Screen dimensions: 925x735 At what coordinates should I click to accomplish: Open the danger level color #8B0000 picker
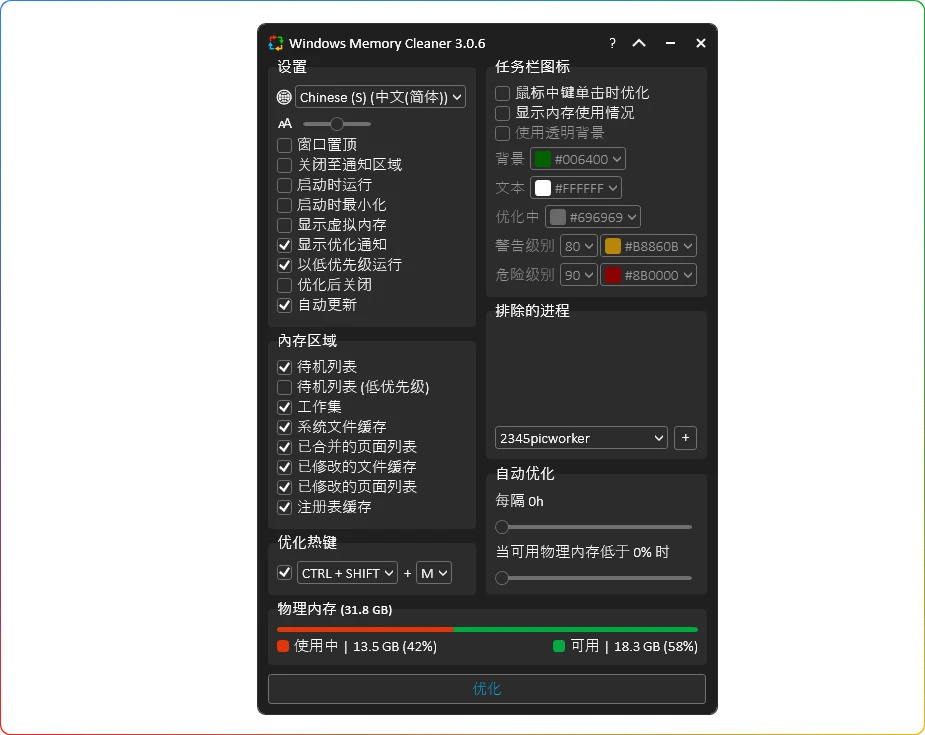pyautogui.click(x=648, y=274)
